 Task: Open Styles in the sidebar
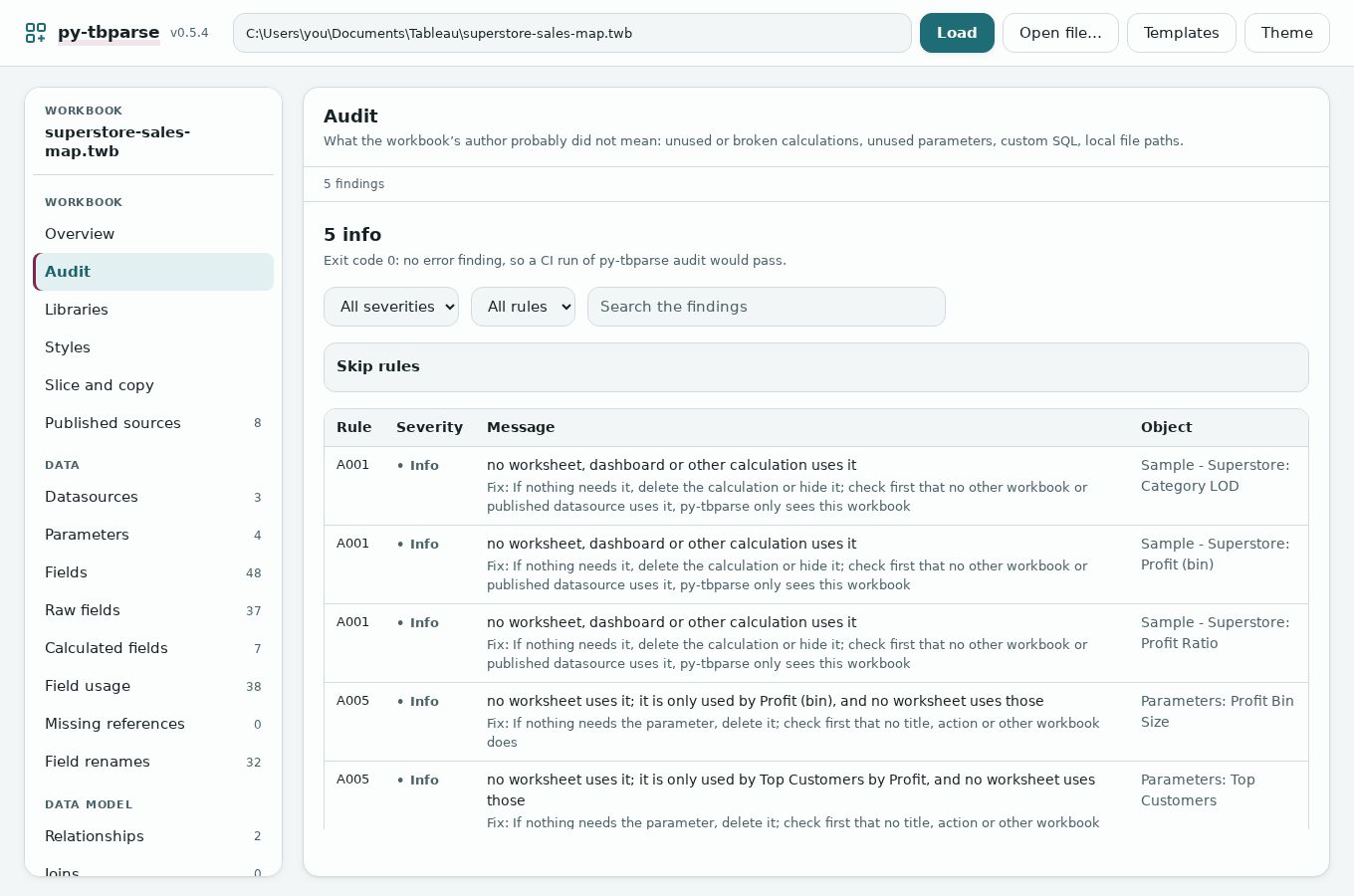click(153, 347)
